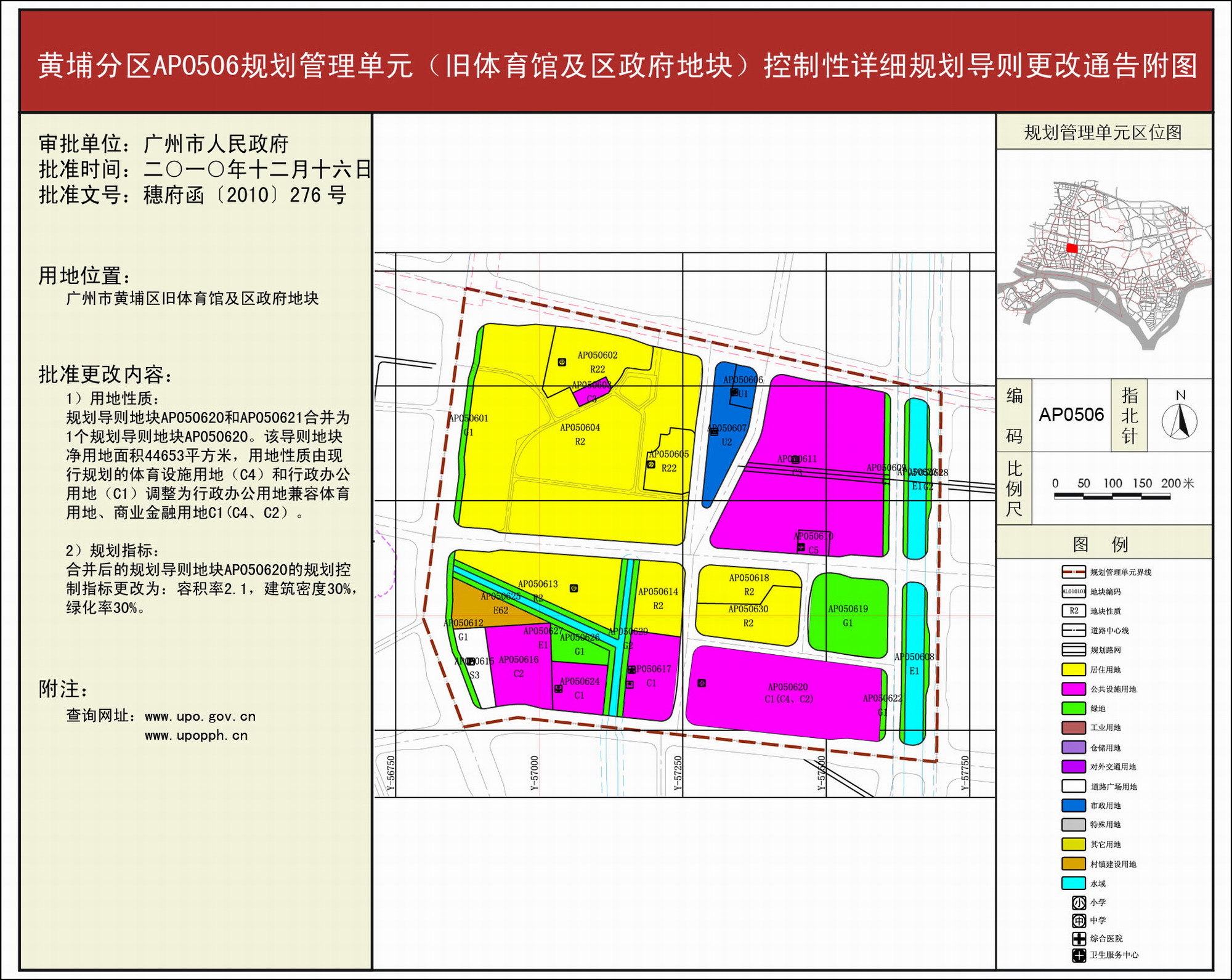Click the 综合医院 hospital cross icon
The height and width of the screenshot is (980, 1232).
[1079, 938]
